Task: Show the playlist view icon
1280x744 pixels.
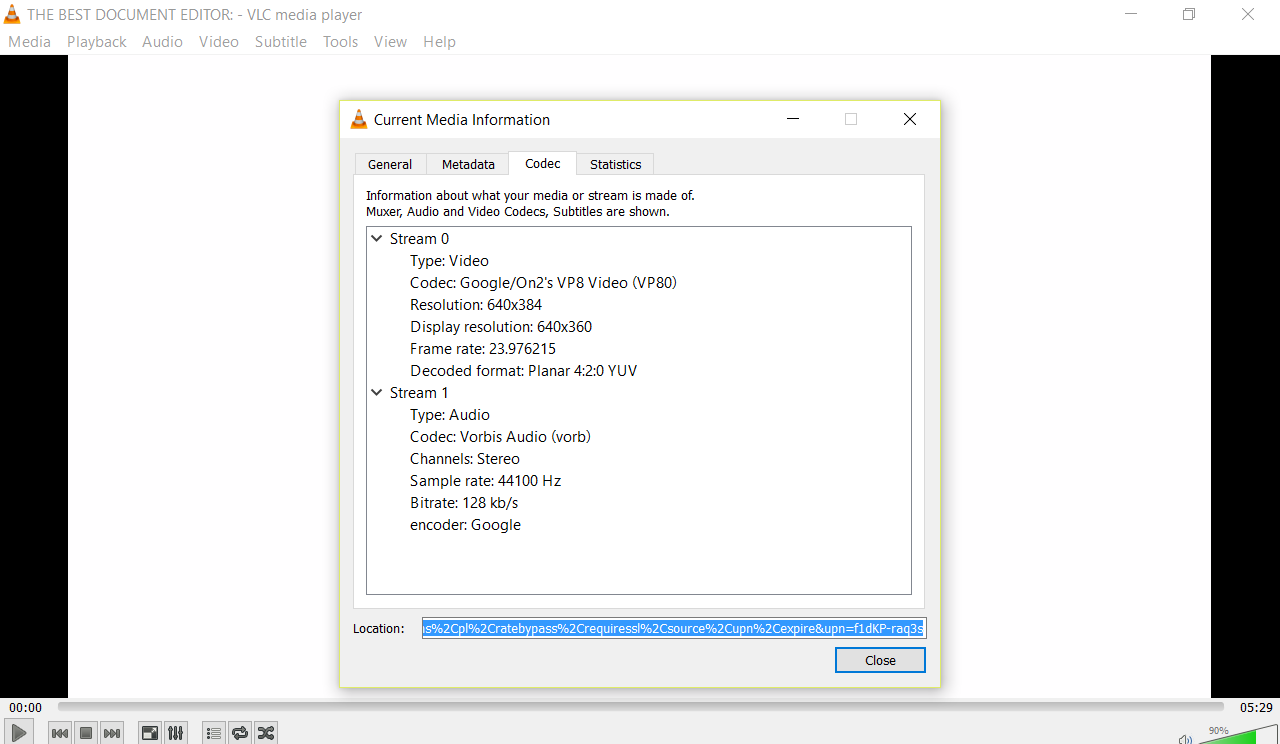Action: point(213,732)
